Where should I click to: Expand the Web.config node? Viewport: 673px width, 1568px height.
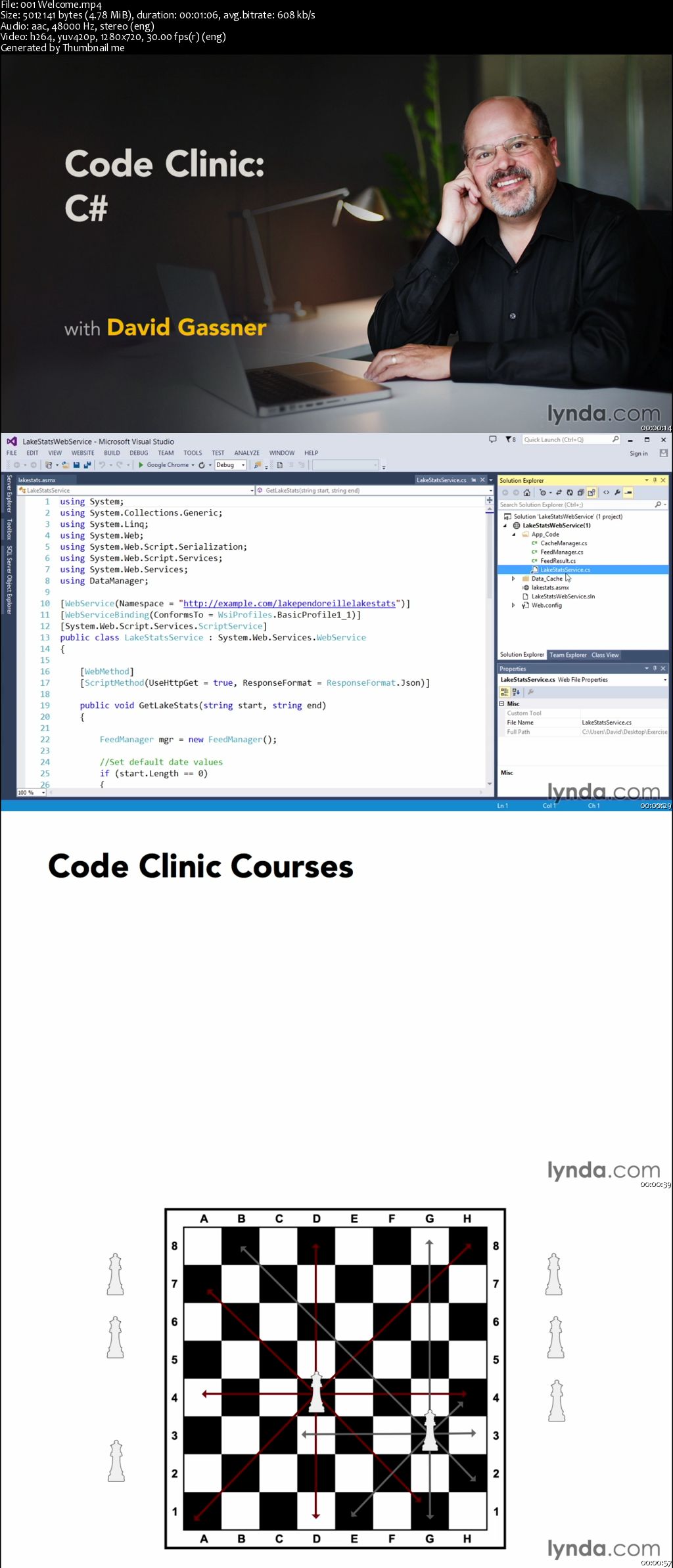click(x=513, y=606)
